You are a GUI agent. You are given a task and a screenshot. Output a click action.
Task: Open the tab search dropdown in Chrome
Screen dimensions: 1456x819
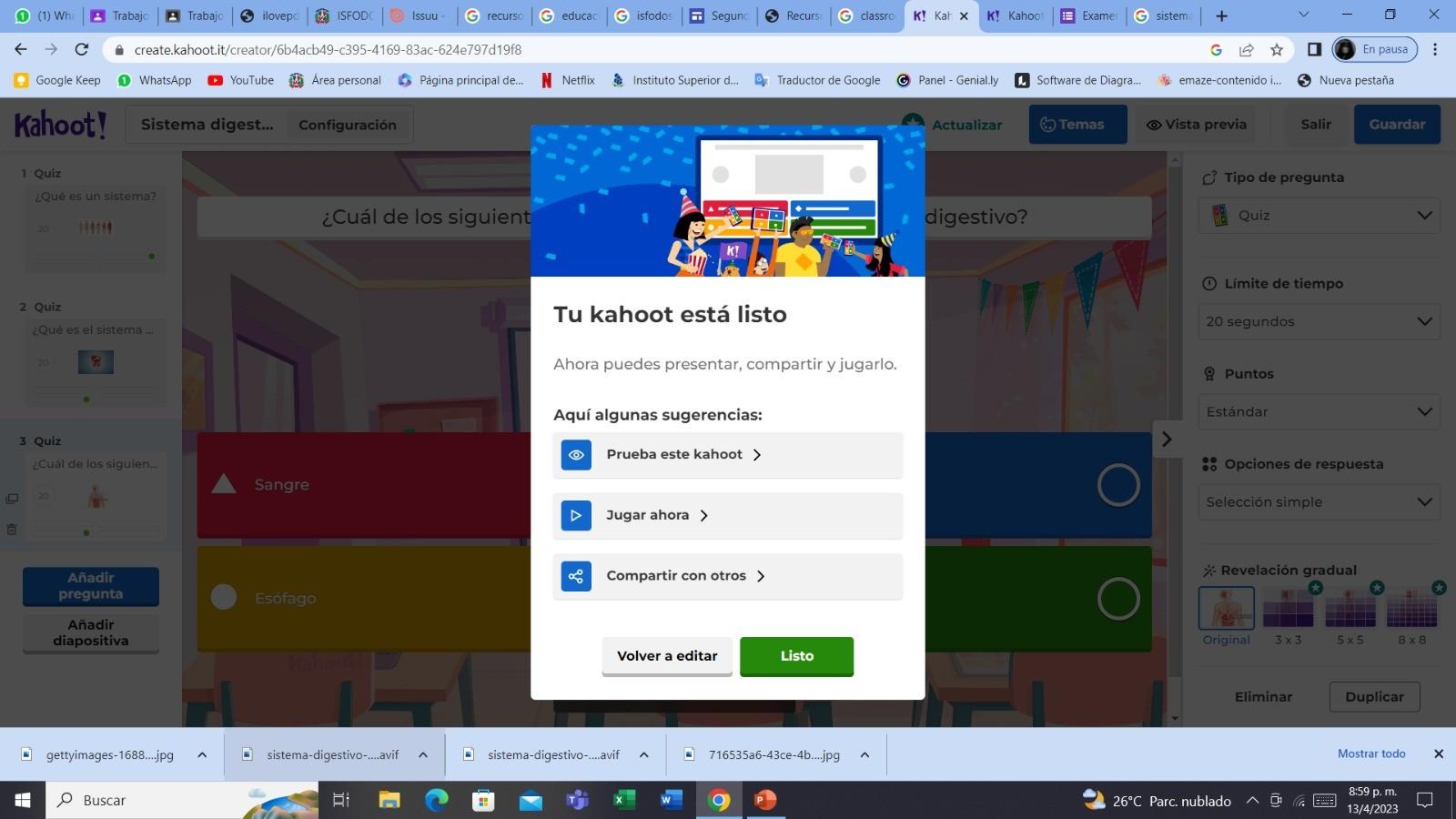[1303, 15]
